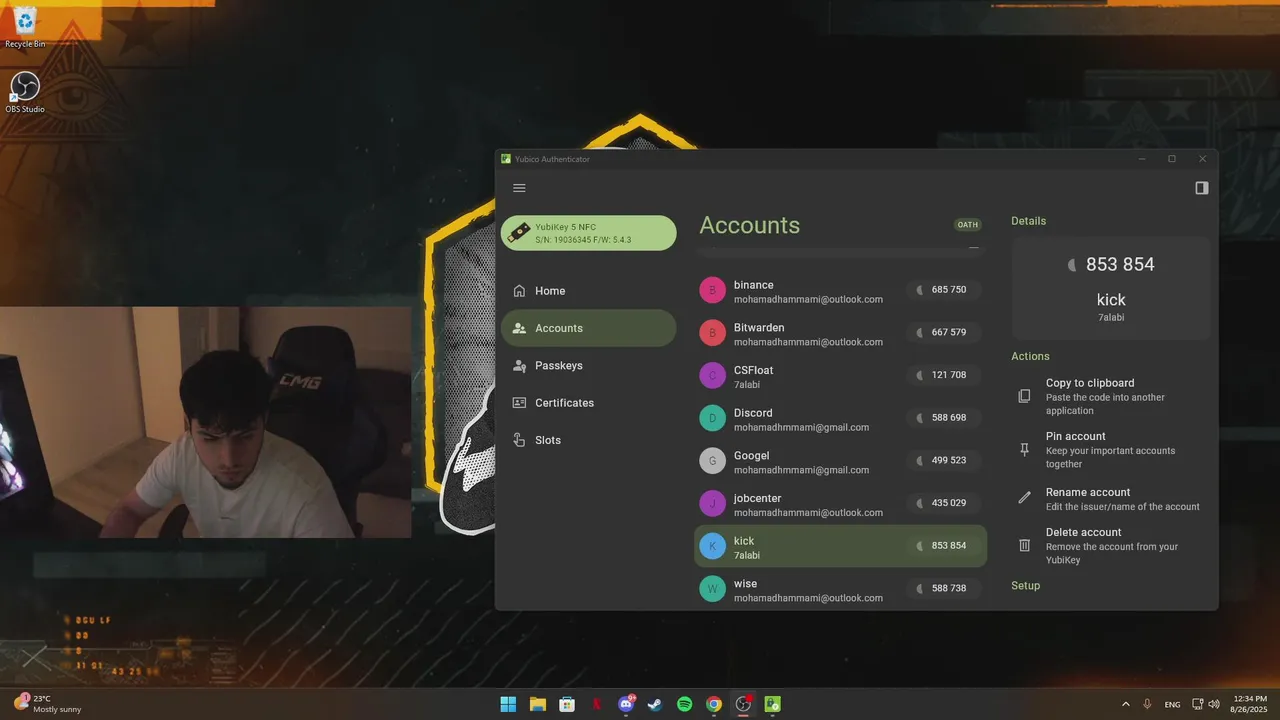Click jobcenter code 435 029

[x=943, y=503]
